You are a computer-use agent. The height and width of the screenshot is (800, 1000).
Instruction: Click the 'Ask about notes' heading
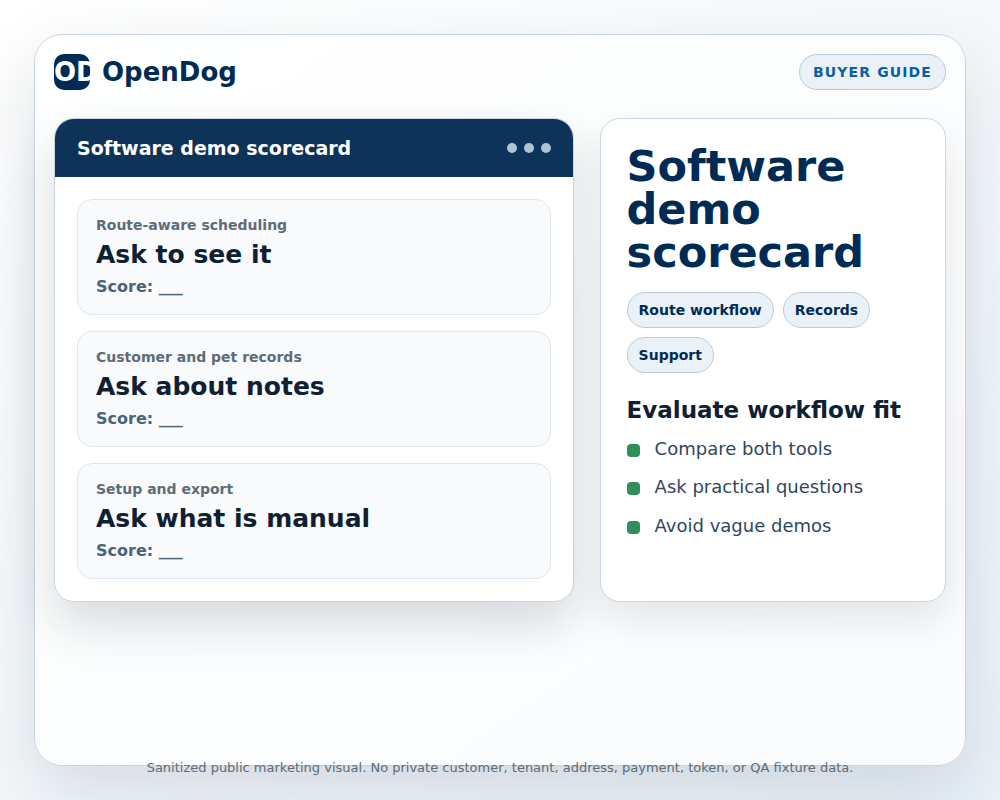coord(210,387)
